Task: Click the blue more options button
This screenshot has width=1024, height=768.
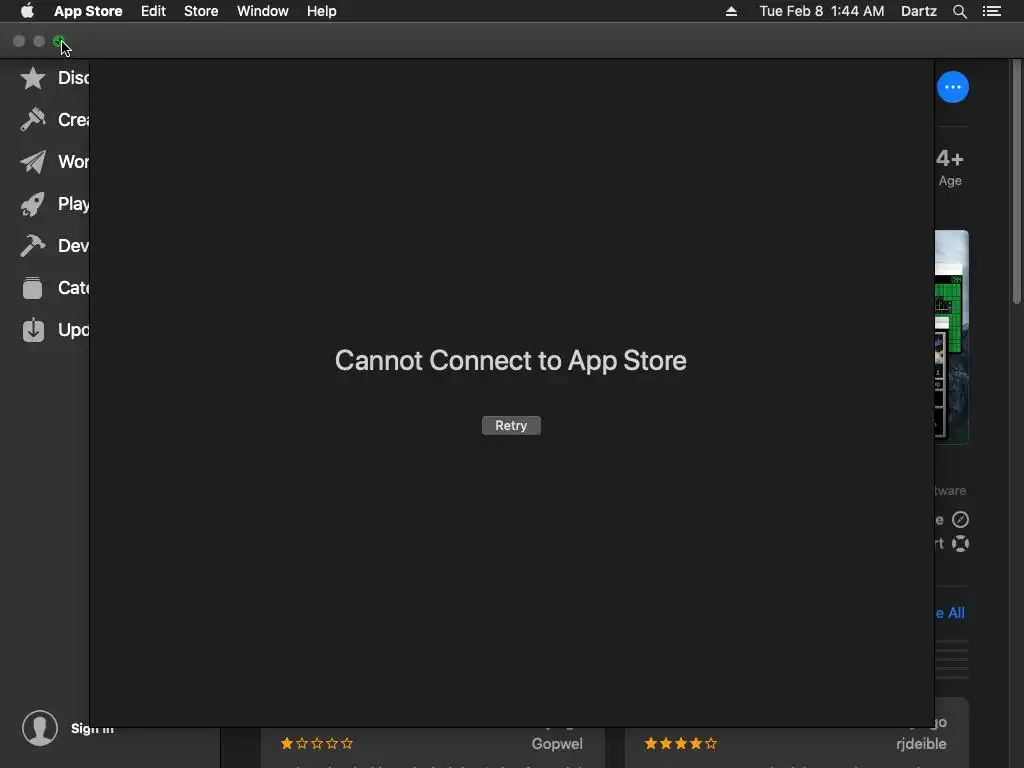Action: tap(953, 87)
